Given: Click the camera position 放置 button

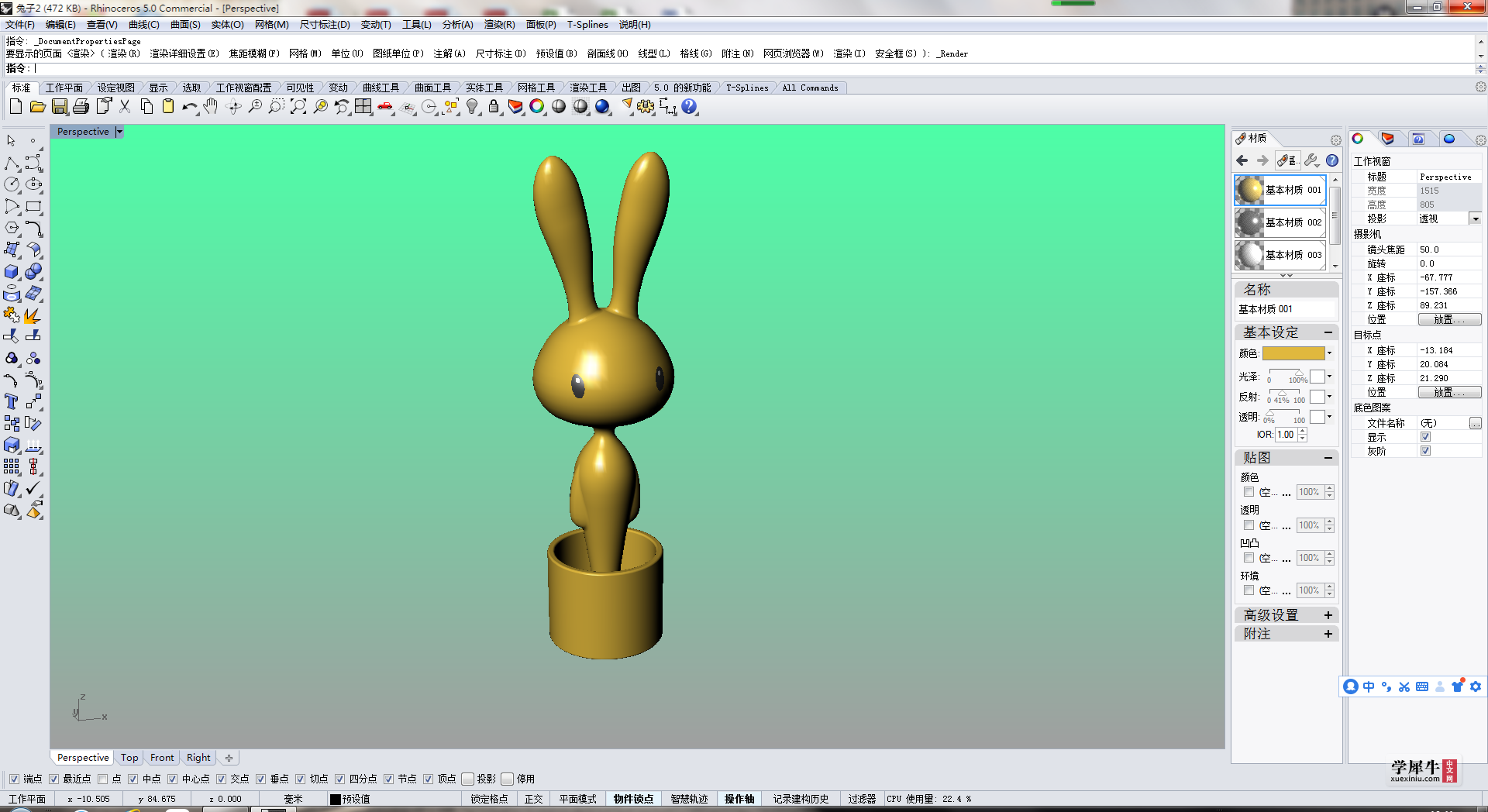Looking at the screenshot, I should 1449,319.
